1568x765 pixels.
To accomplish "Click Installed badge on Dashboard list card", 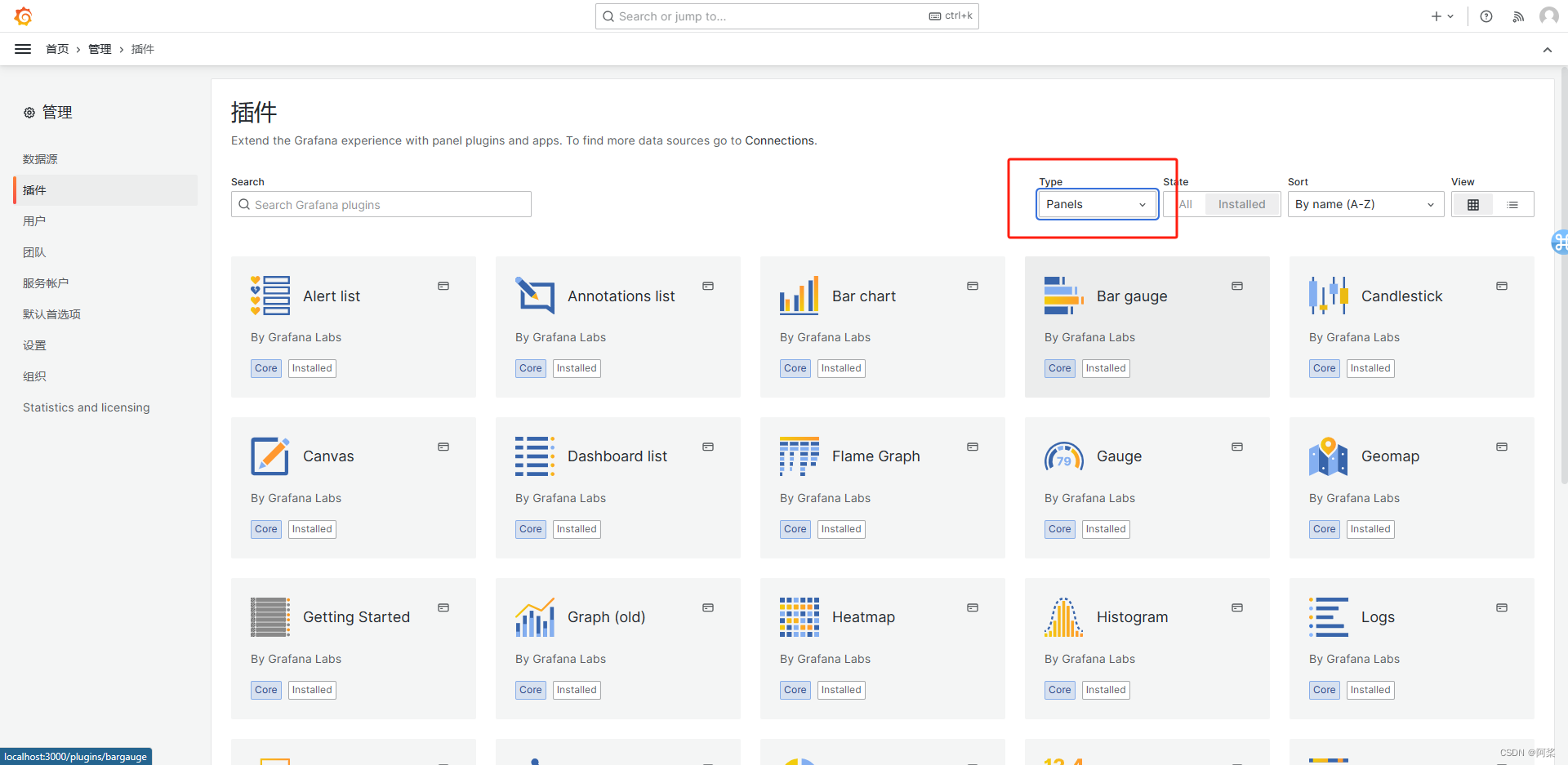I will 577,529.
